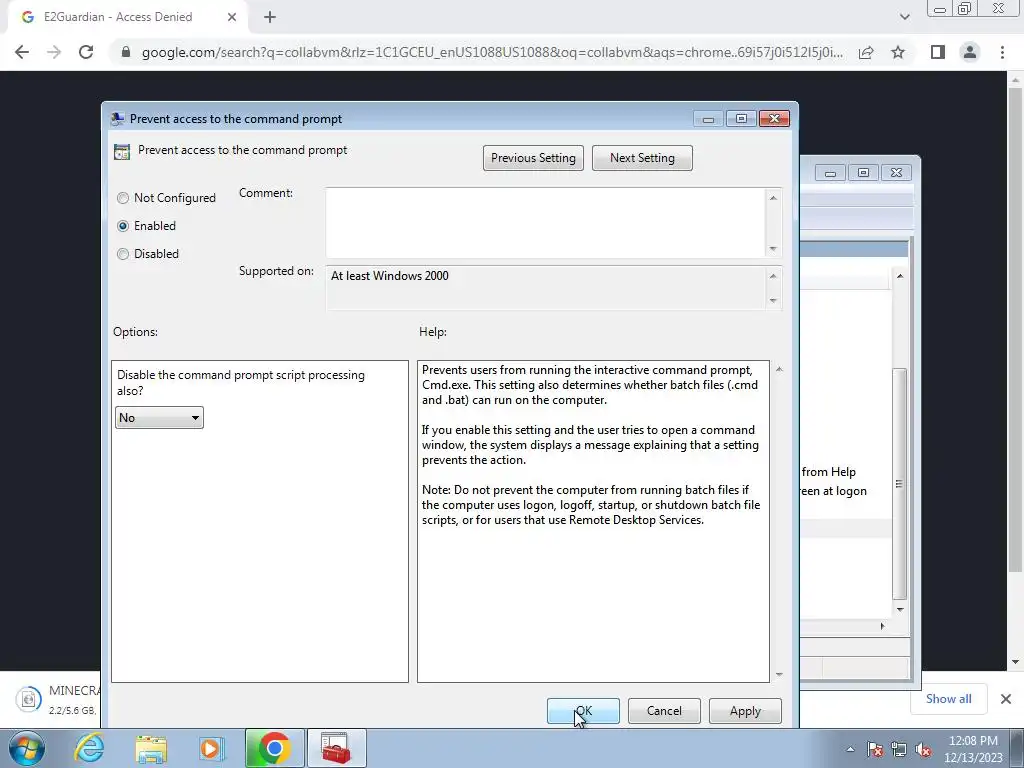Image resolution: width=1024 pixels, height=768 pixels.
Task: Click Supported on scroll down arrow
Action: pyautogui.click(x=773, y=300)
